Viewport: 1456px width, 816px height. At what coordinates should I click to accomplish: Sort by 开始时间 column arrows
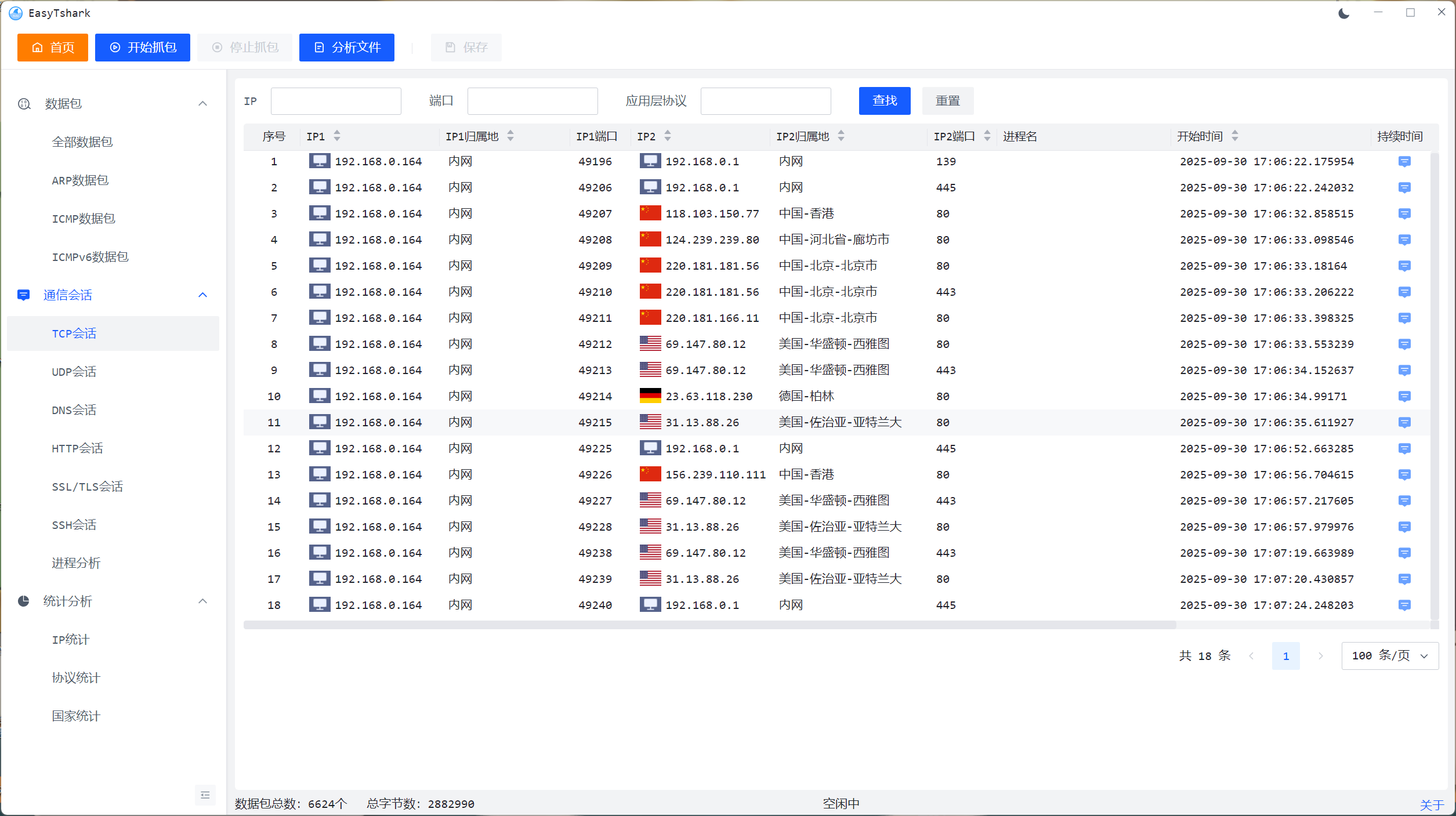[x=1234, y=136]
